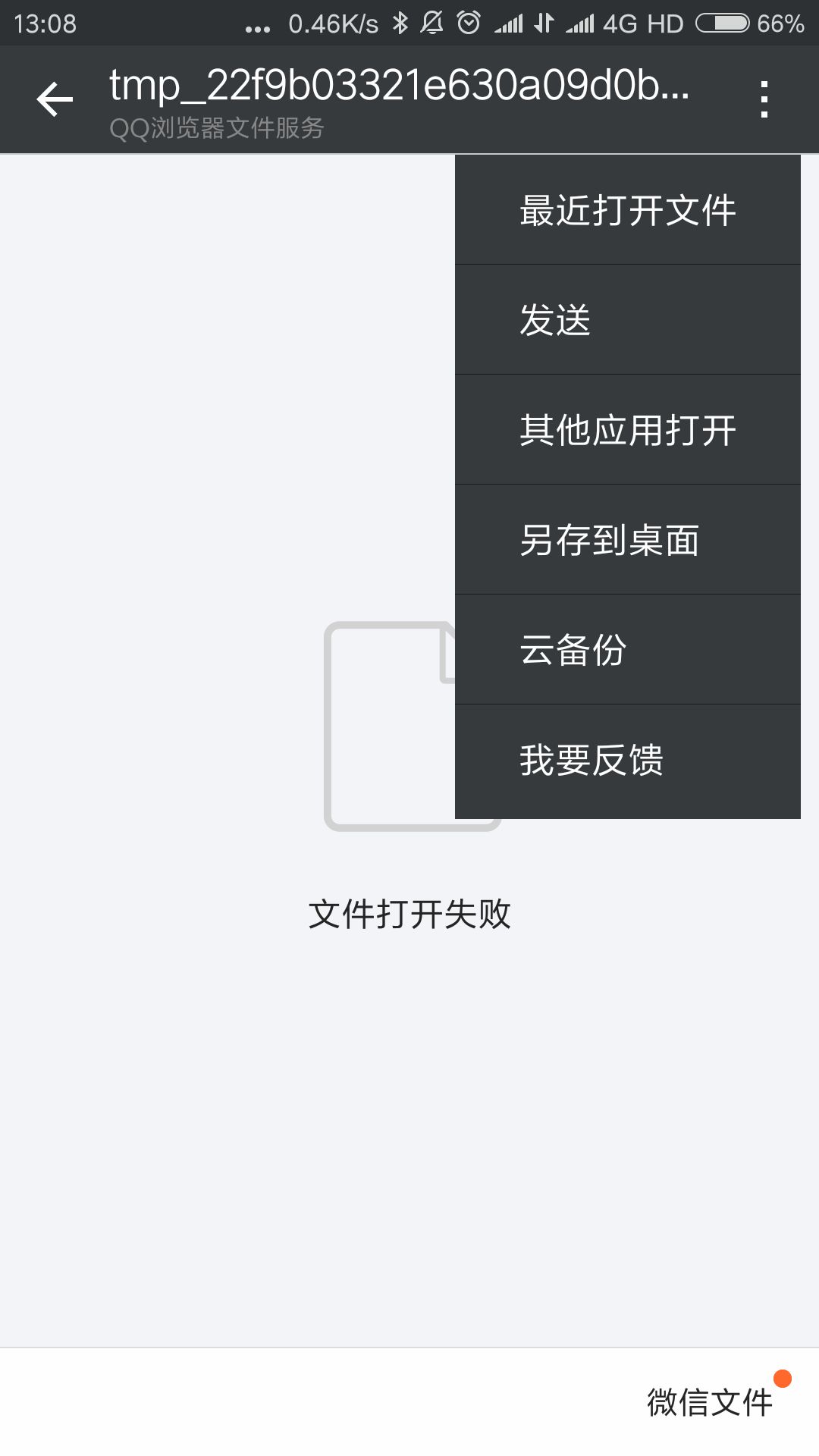Tap the 13:08 clock in status bar
Image resolution: width=819 pixels, height=1456 pixels.
tap(45, 24)
